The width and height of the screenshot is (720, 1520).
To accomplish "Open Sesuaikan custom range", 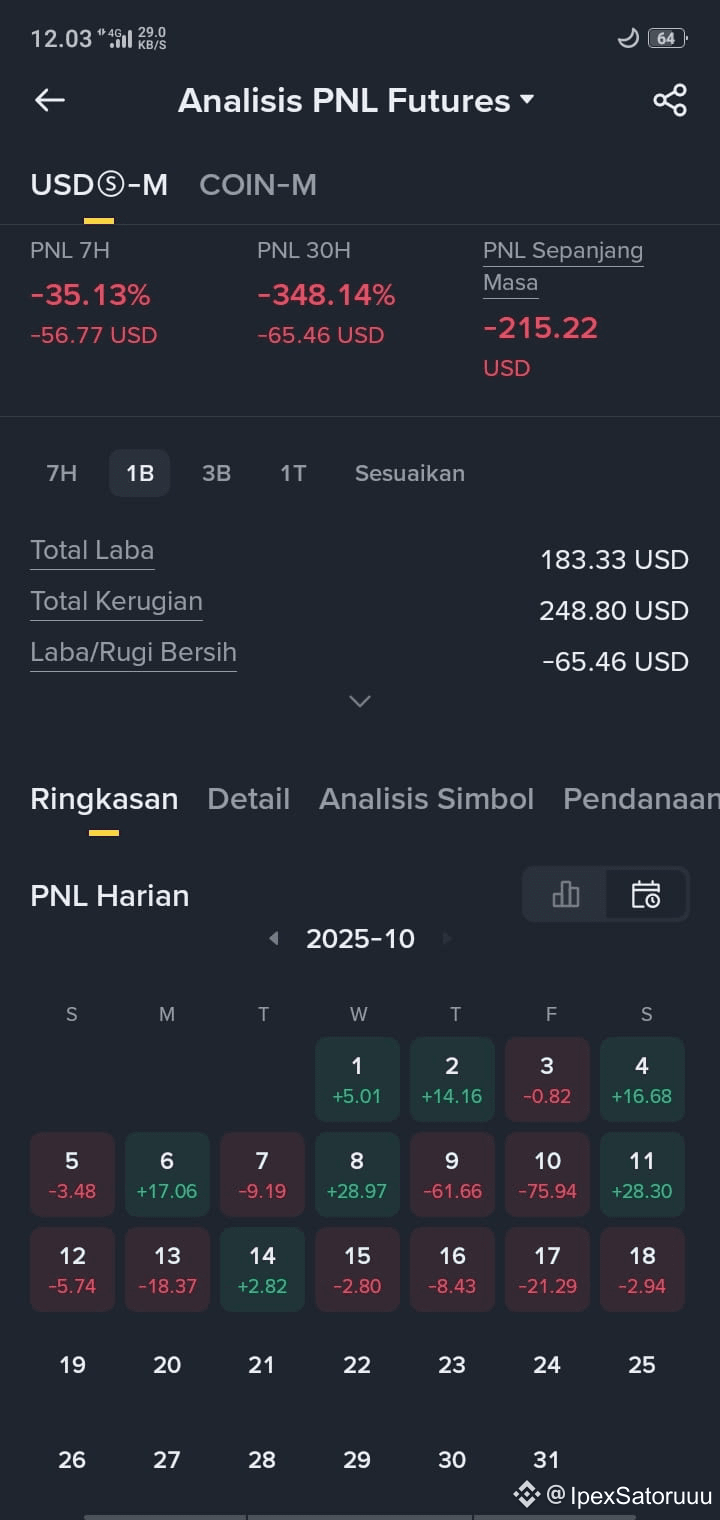I will click(x=410, y=473).
